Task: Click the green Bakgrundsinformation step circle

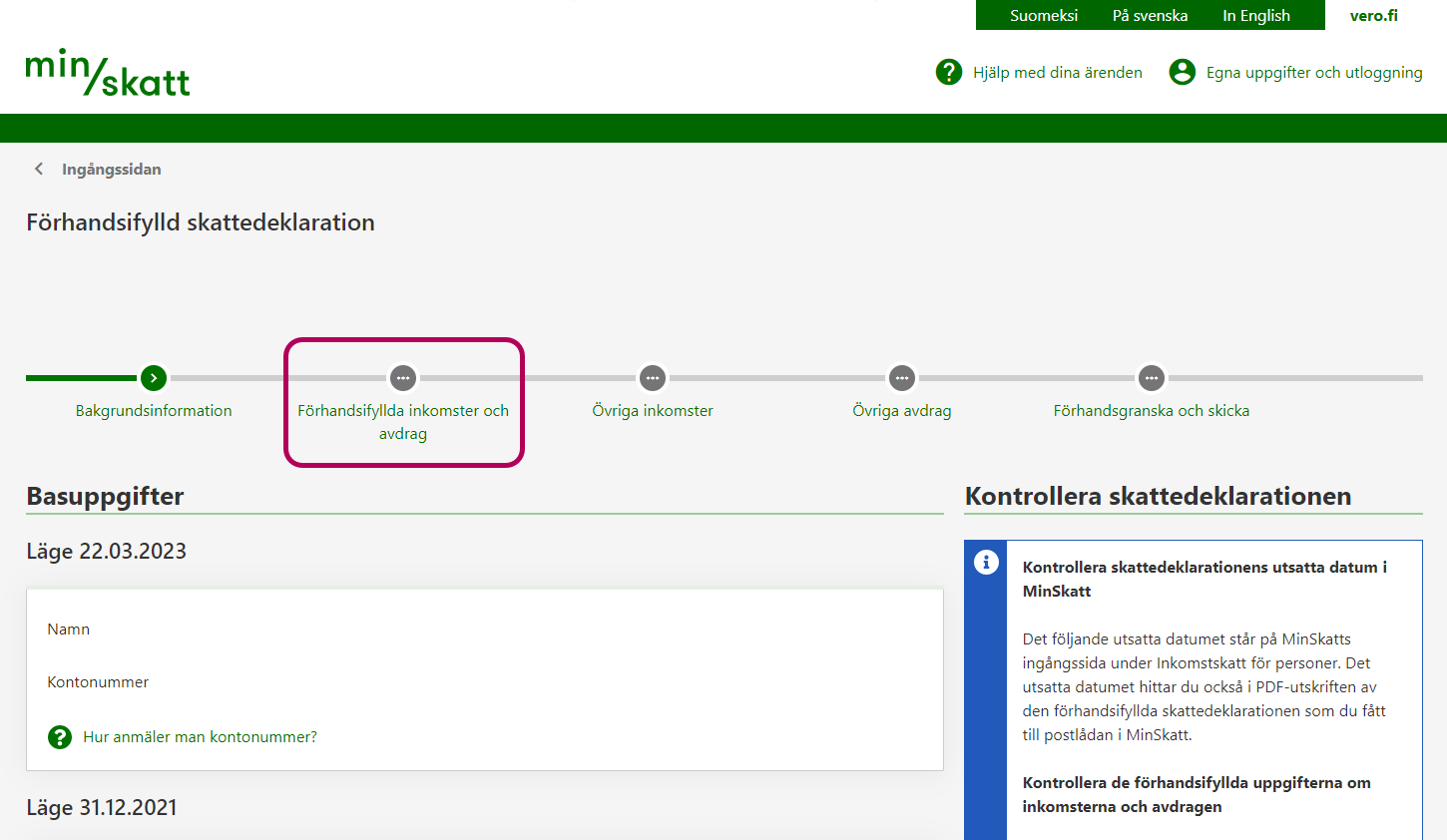Action: (154, 378)
